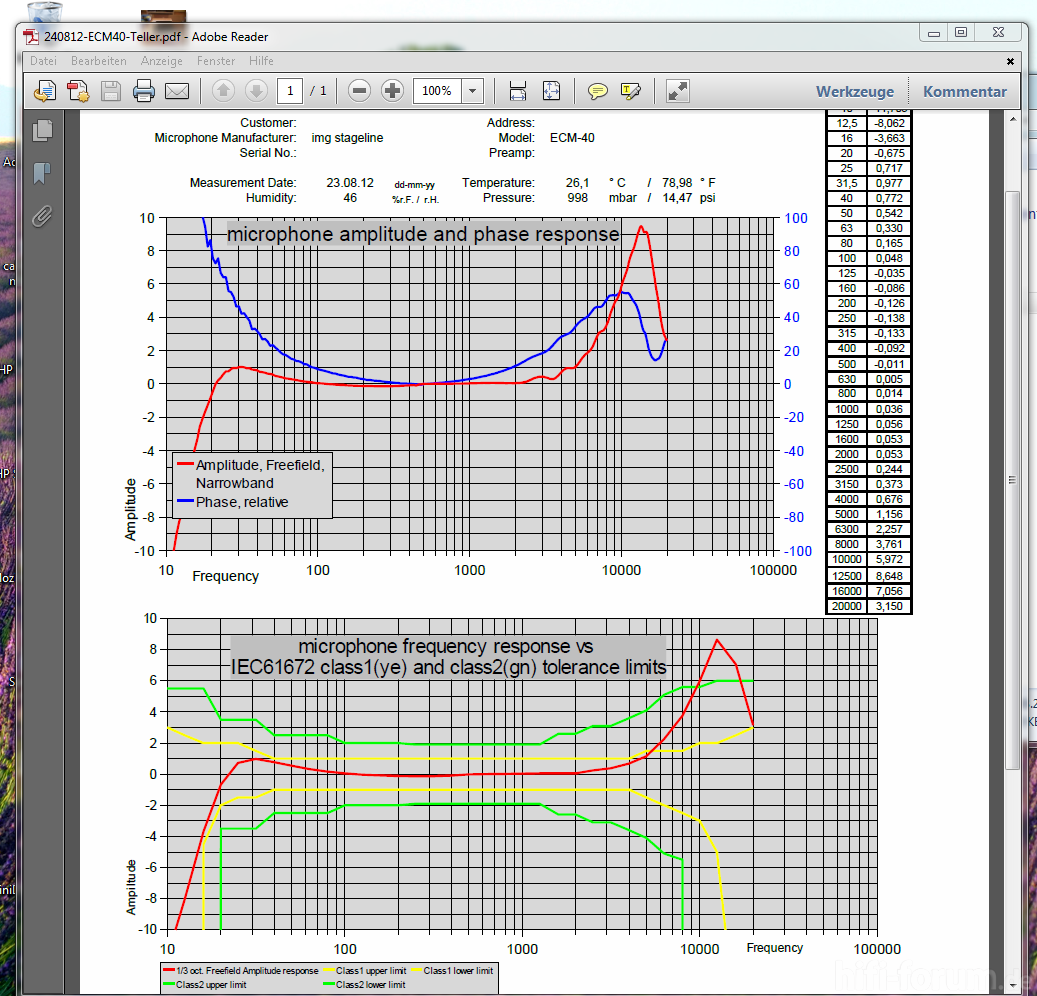The image size is (1037, 996).
Task: Show the bookmarks side panel
Action: tap(42, 173)
